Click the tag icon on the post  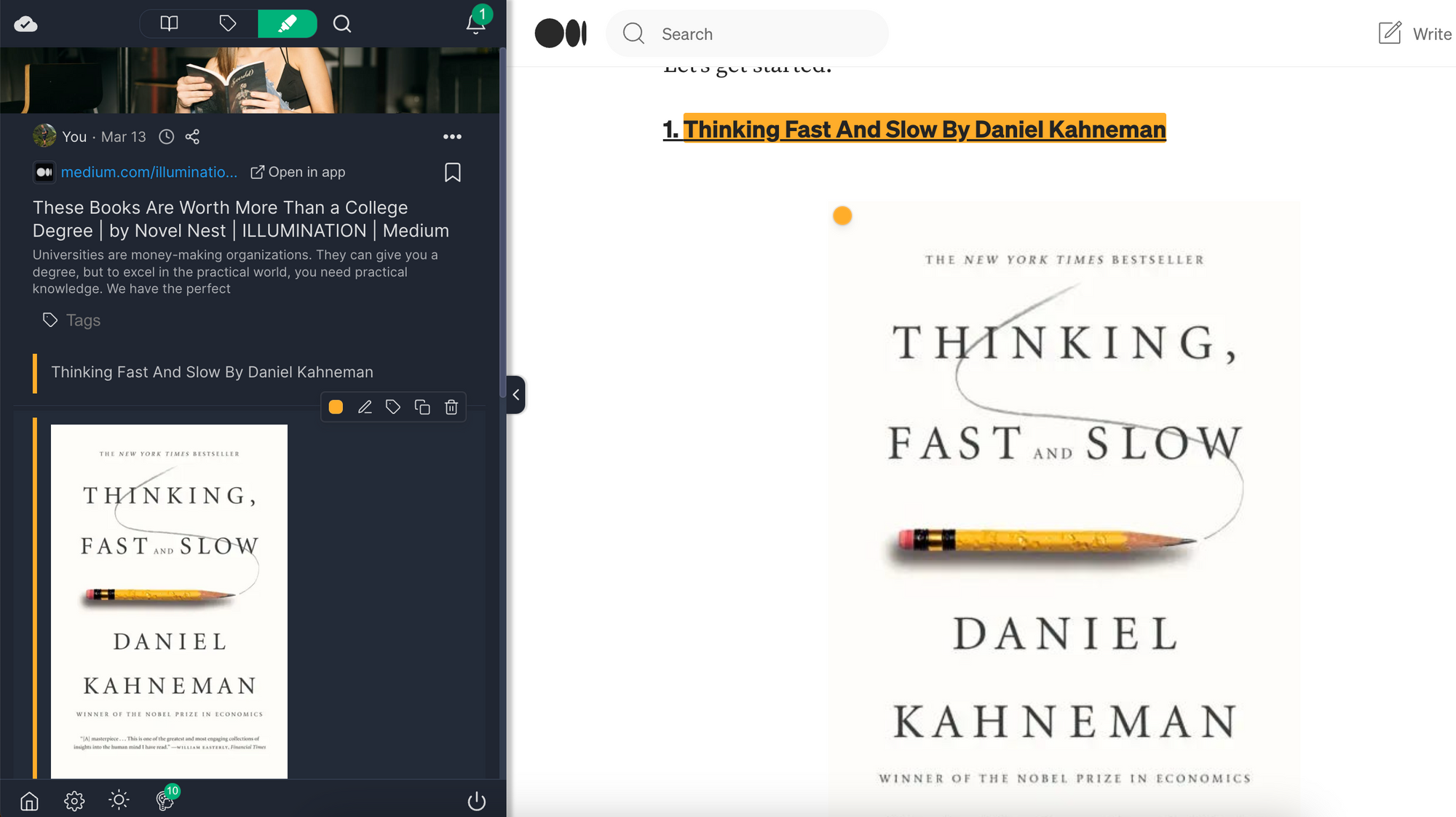(x=393, y=407)
